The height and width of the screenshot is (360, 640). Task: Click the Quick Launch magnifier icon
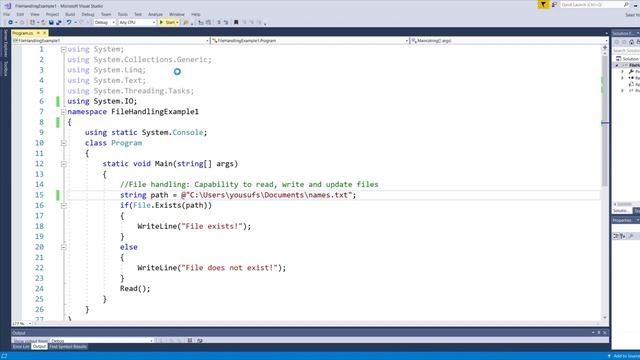click(626, 4)
